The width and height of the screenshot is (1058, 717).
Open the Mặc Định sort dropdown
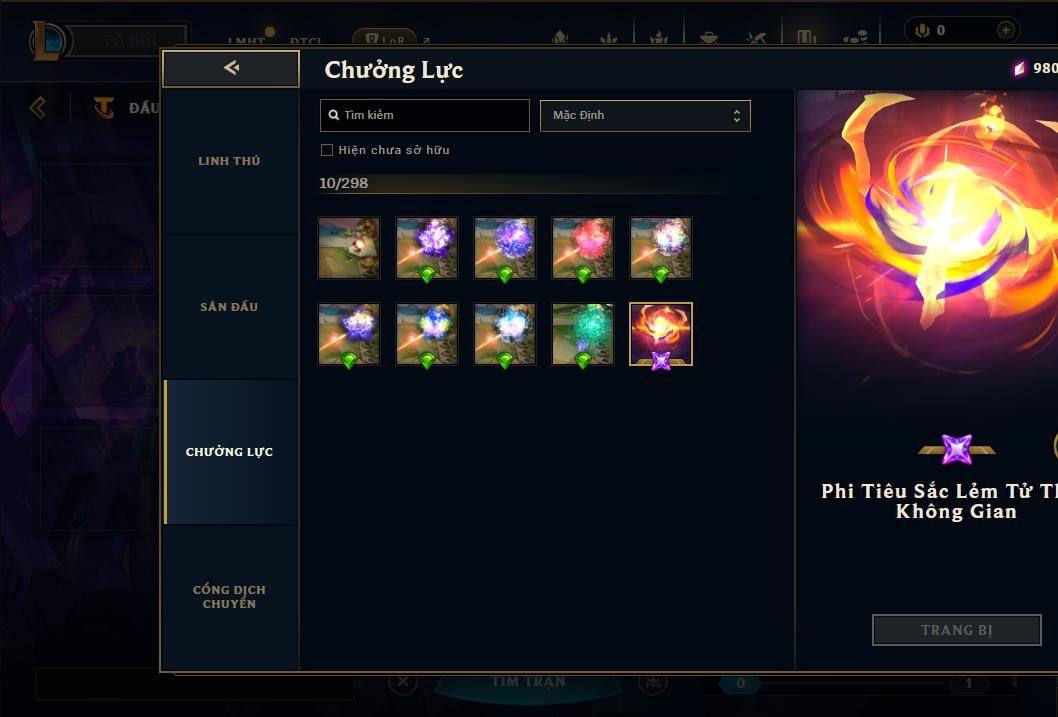click(645, 115)
